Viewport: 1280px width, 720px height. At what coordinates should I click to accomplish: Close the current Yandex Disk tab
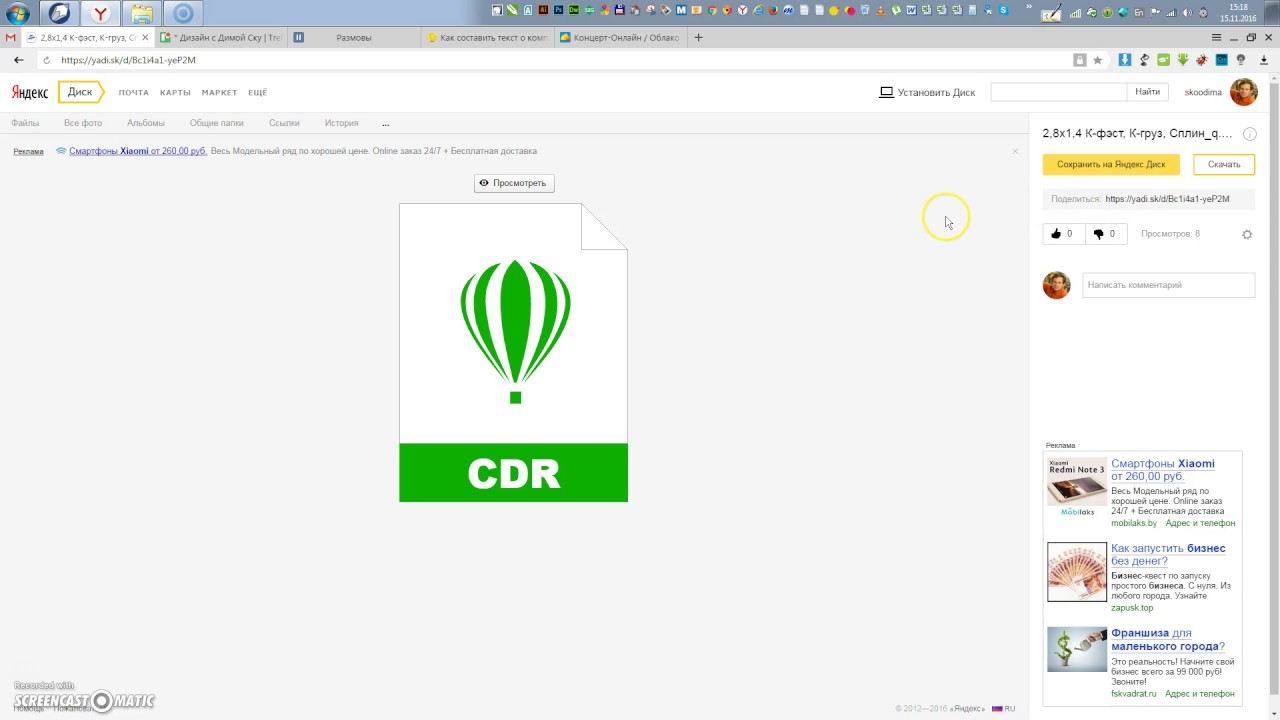145,37
